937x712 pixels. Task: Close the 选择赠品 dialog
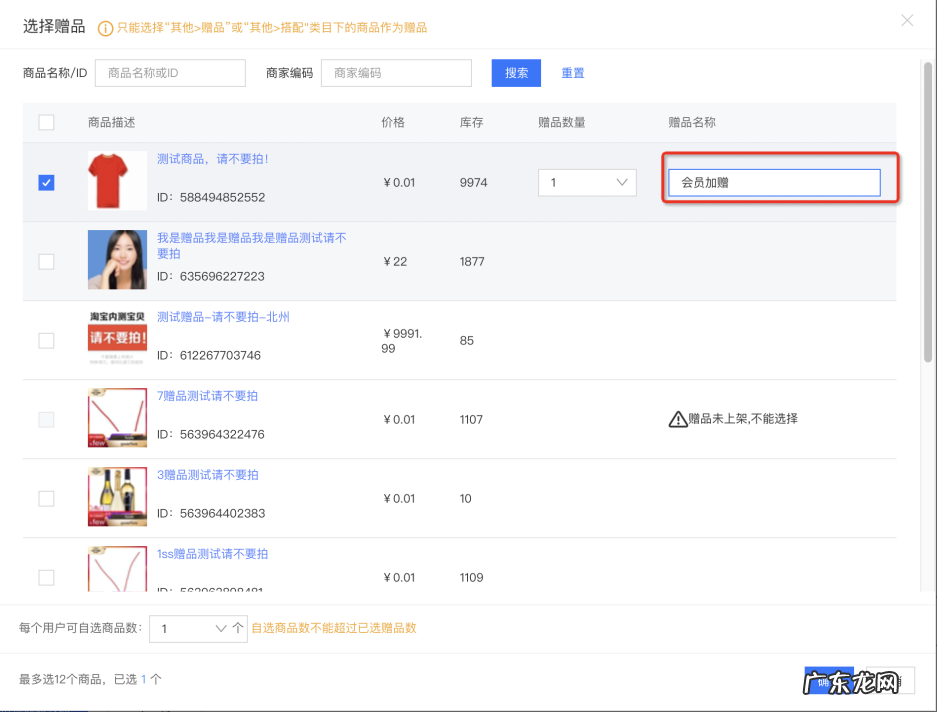[907, 20]
